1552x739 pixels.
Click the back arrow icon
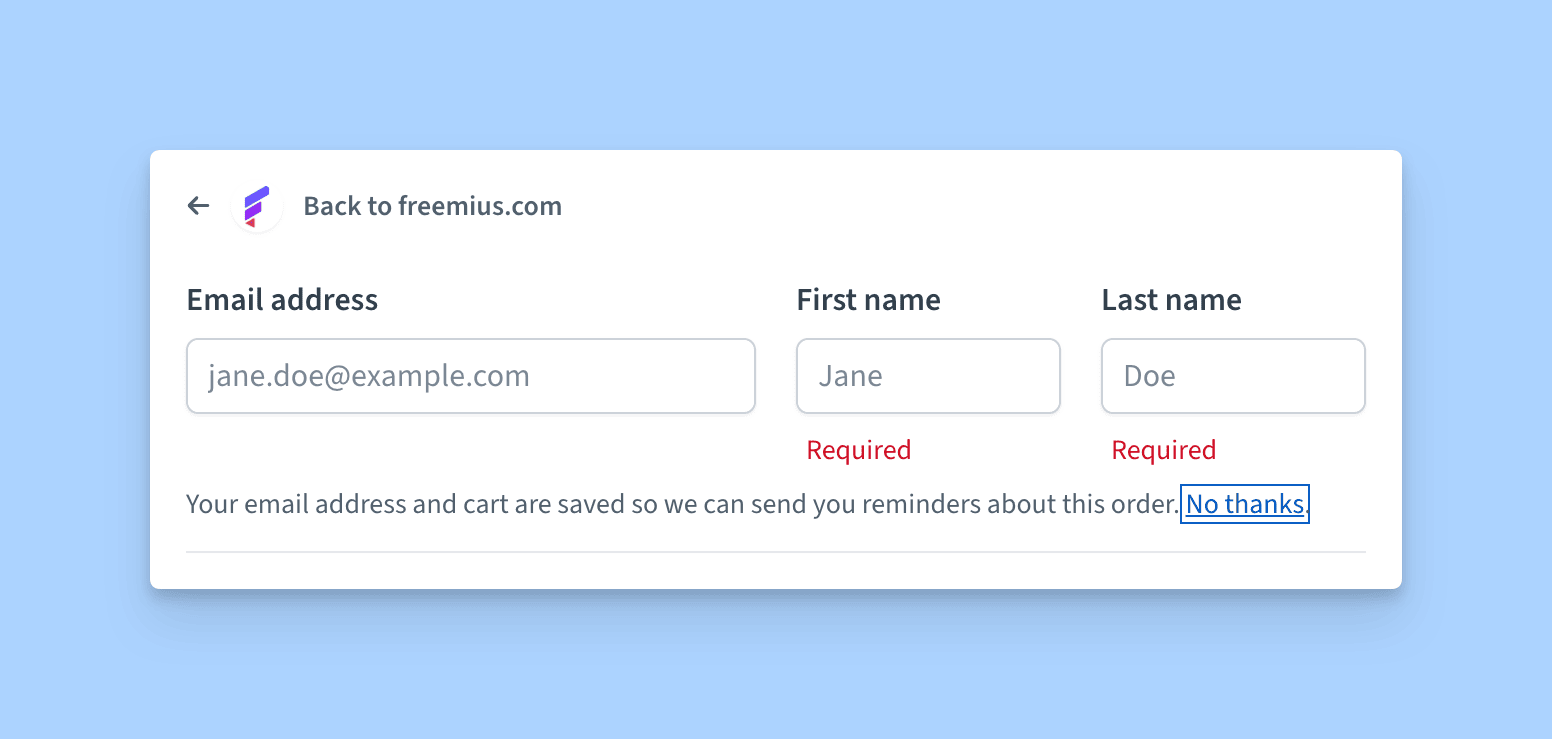tap(198, 206)
